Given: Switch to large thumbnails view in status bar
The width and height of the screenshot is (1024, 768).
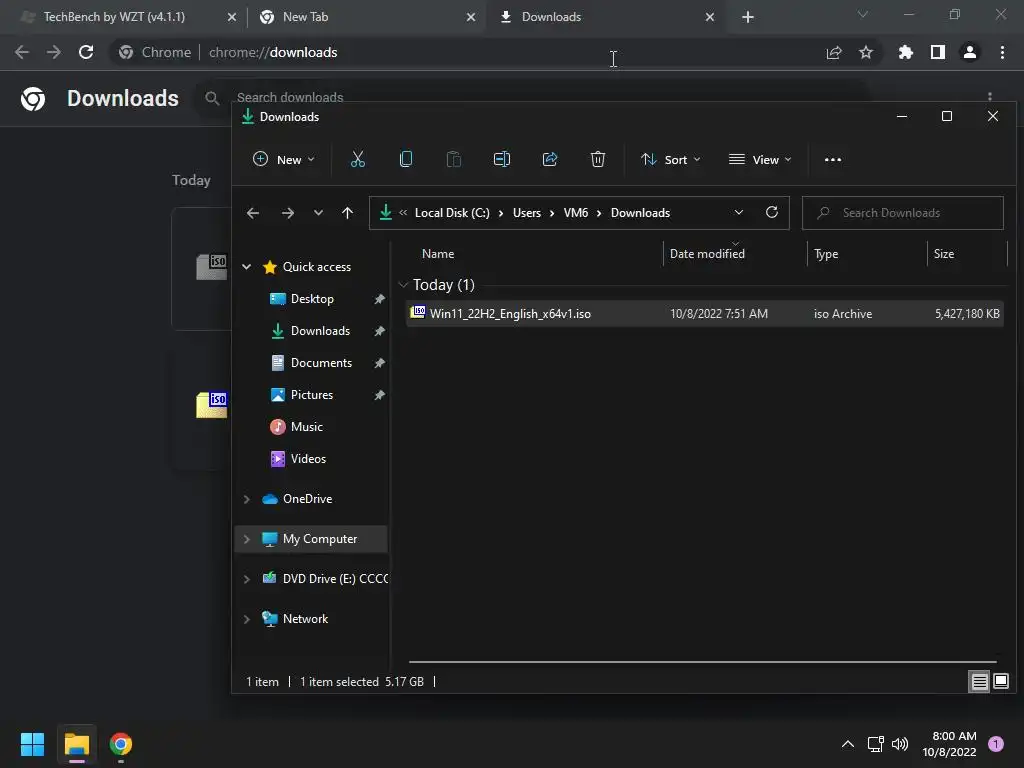Looking at the screenshot, I should coord(1000,682).
